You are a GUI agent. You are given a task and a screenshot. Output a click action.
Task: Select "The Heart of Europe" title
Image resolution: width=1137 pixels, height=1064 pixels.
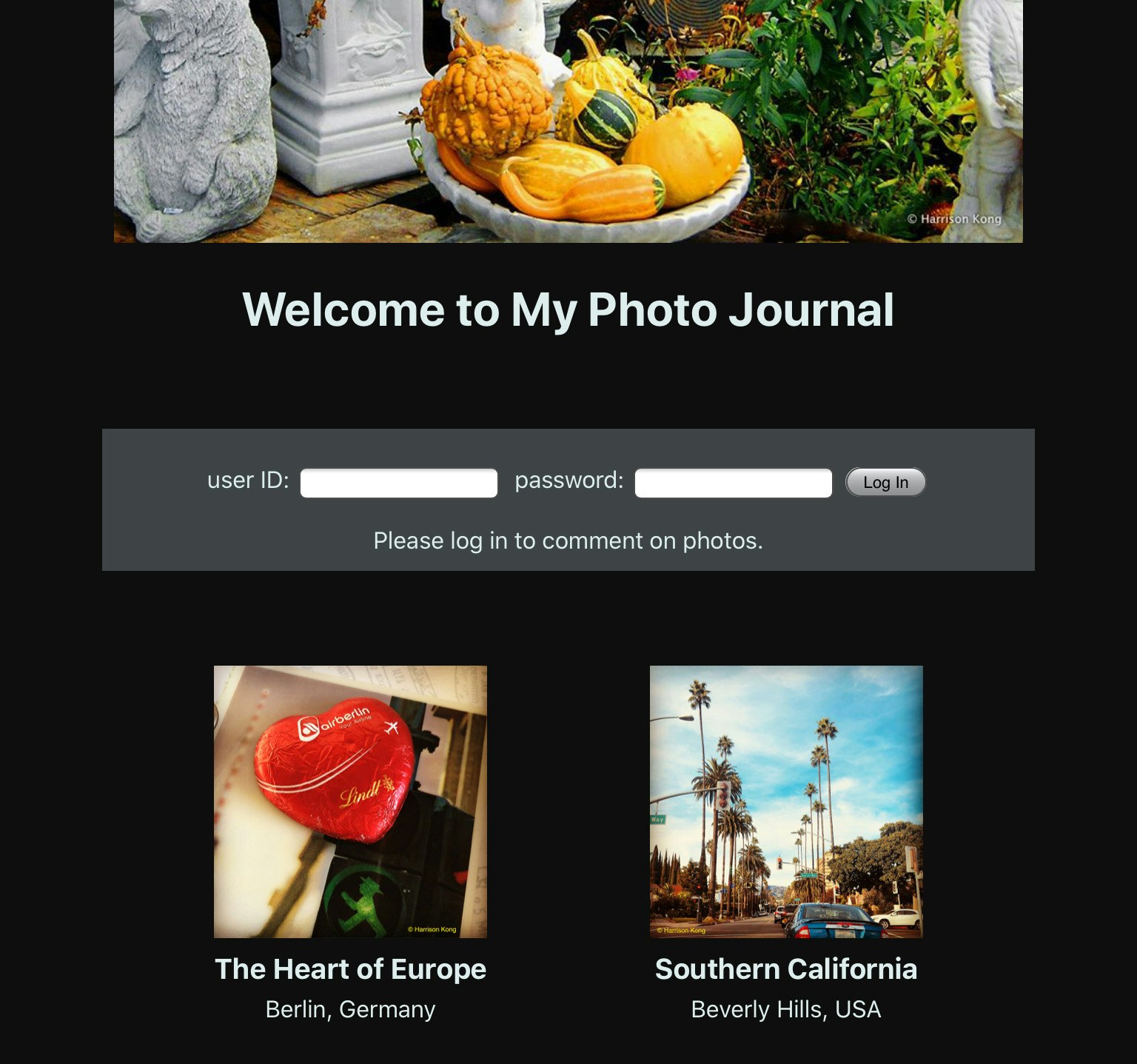[x=350, y=969]
